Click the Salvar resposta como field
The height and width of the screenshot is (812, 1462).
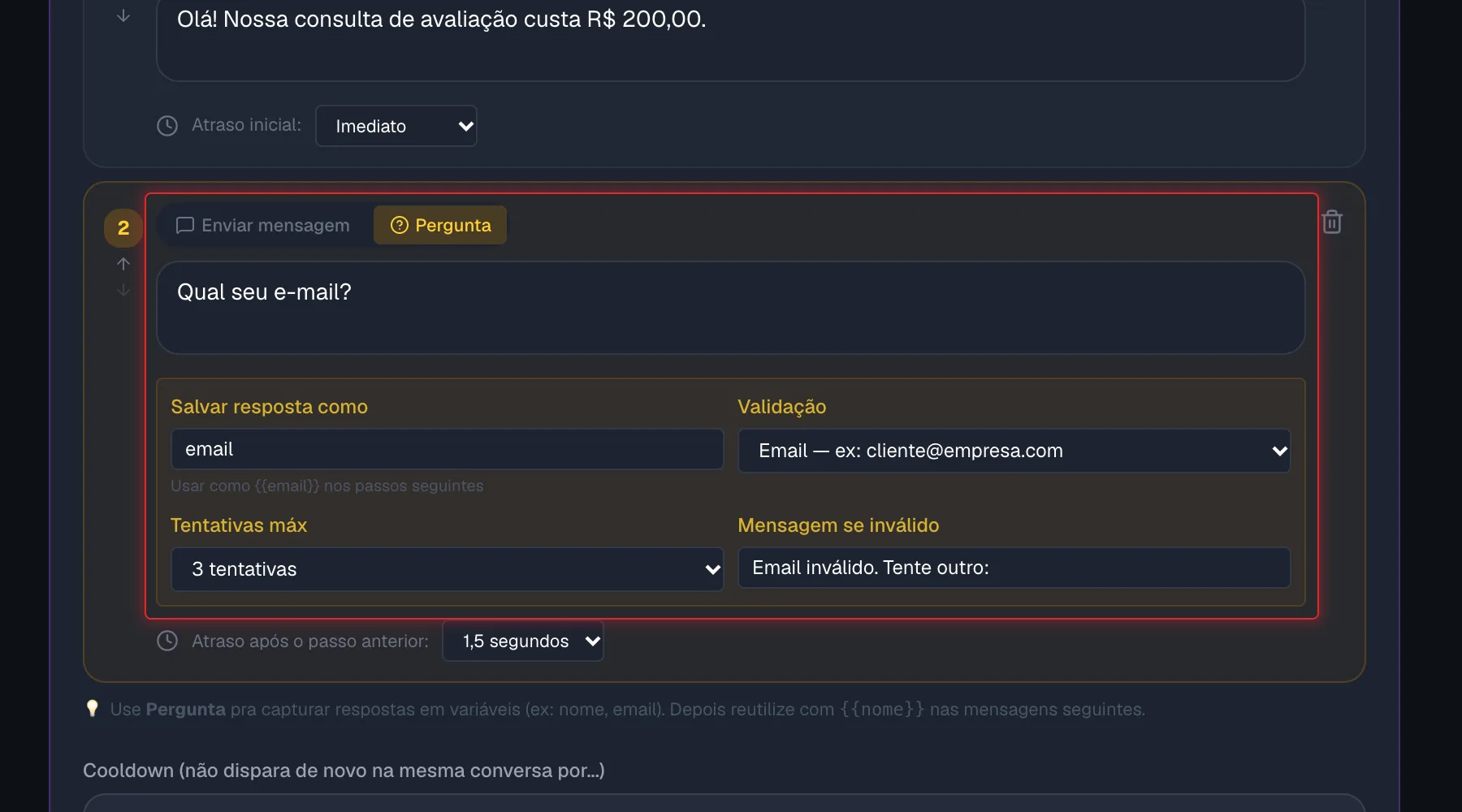[x=448, y=449]
